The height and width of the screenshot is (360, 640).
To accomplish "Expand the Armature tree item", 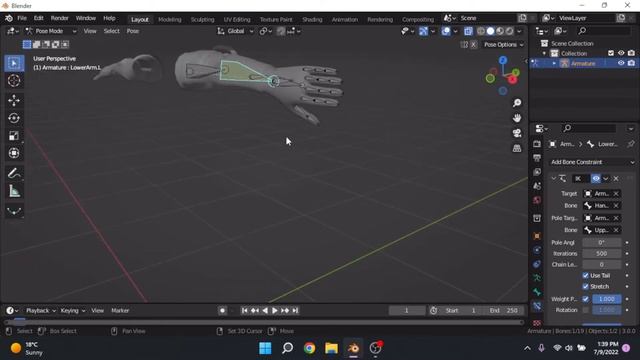I will pyautogui.click(x=554, y=63).
